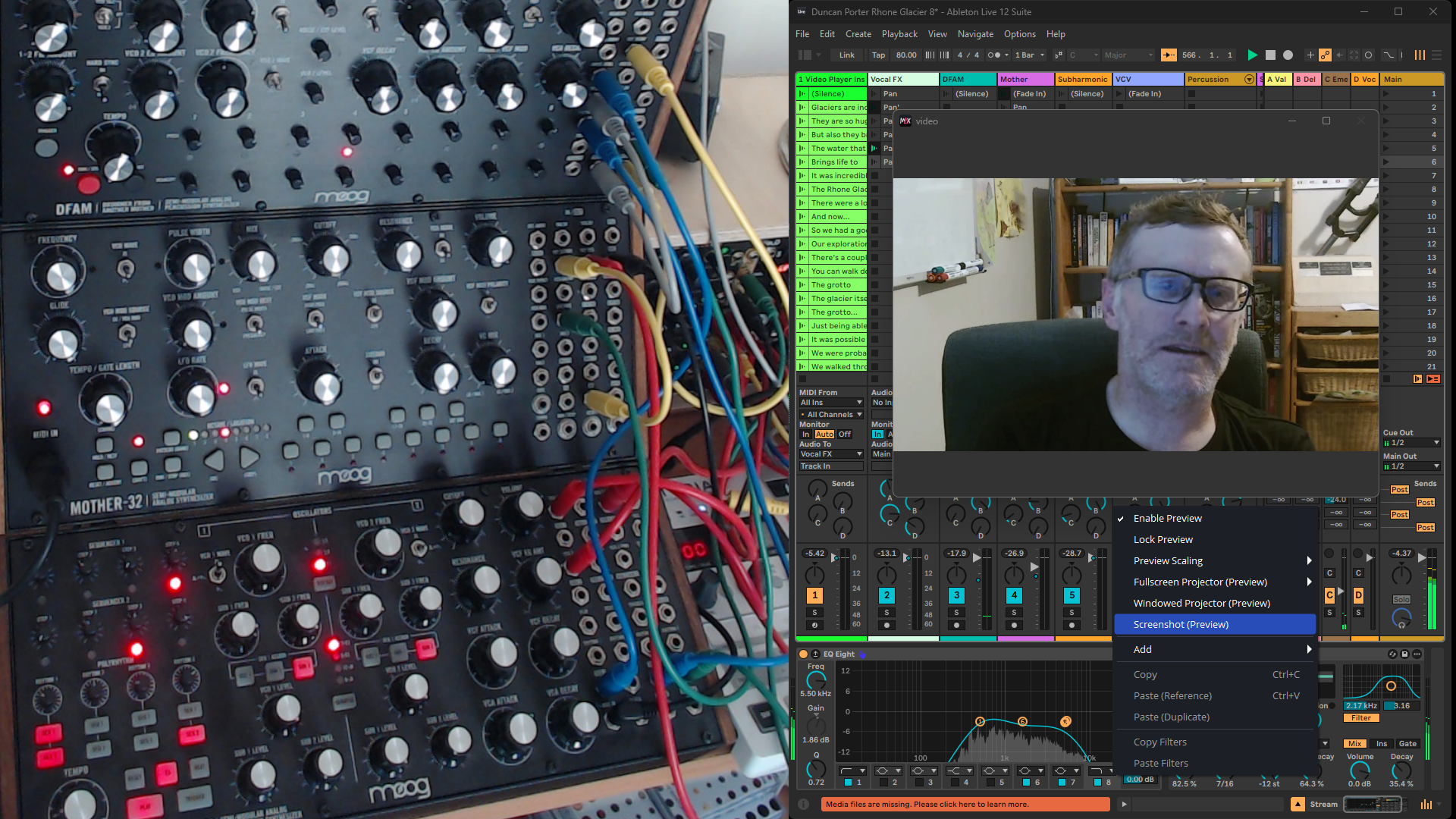Screen dimensions: 1456x819
Task: Open the Navigate menu
Action: 975,34
